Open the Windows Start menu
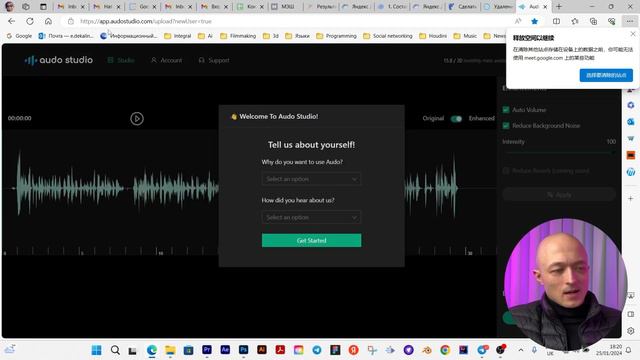The image size is (640, 360). click(x=96, y=350)
